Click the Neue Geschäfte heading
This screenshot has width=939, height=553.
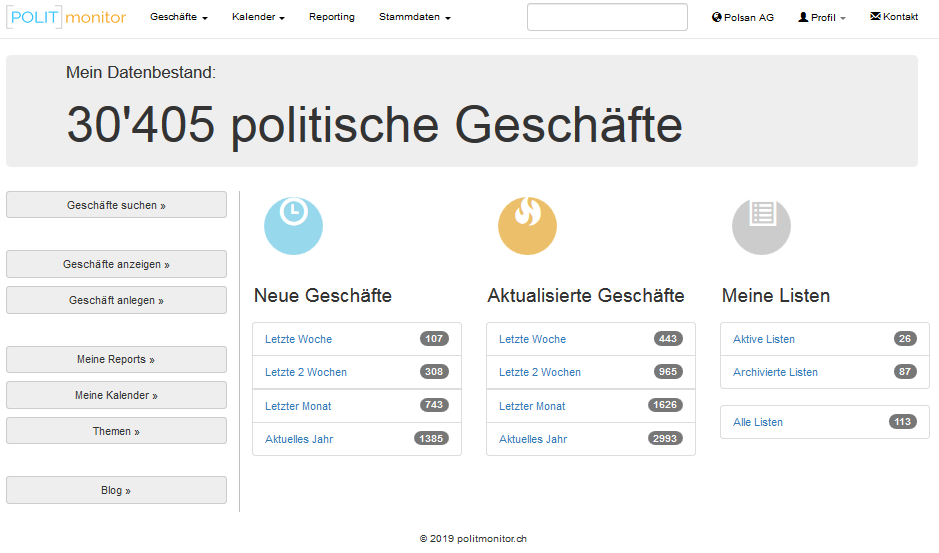point(323,295)
